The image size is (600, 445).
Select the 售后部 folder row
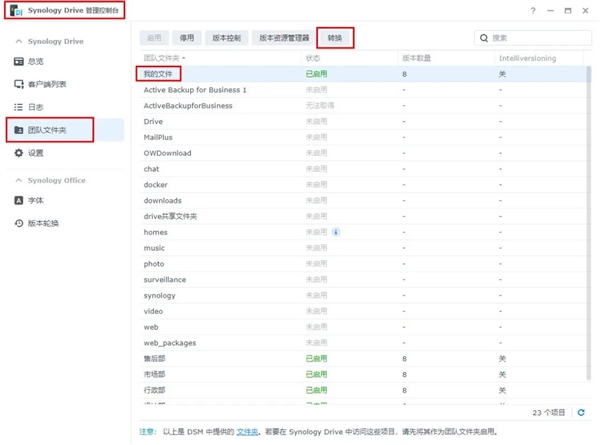click(x=363, y=359)
